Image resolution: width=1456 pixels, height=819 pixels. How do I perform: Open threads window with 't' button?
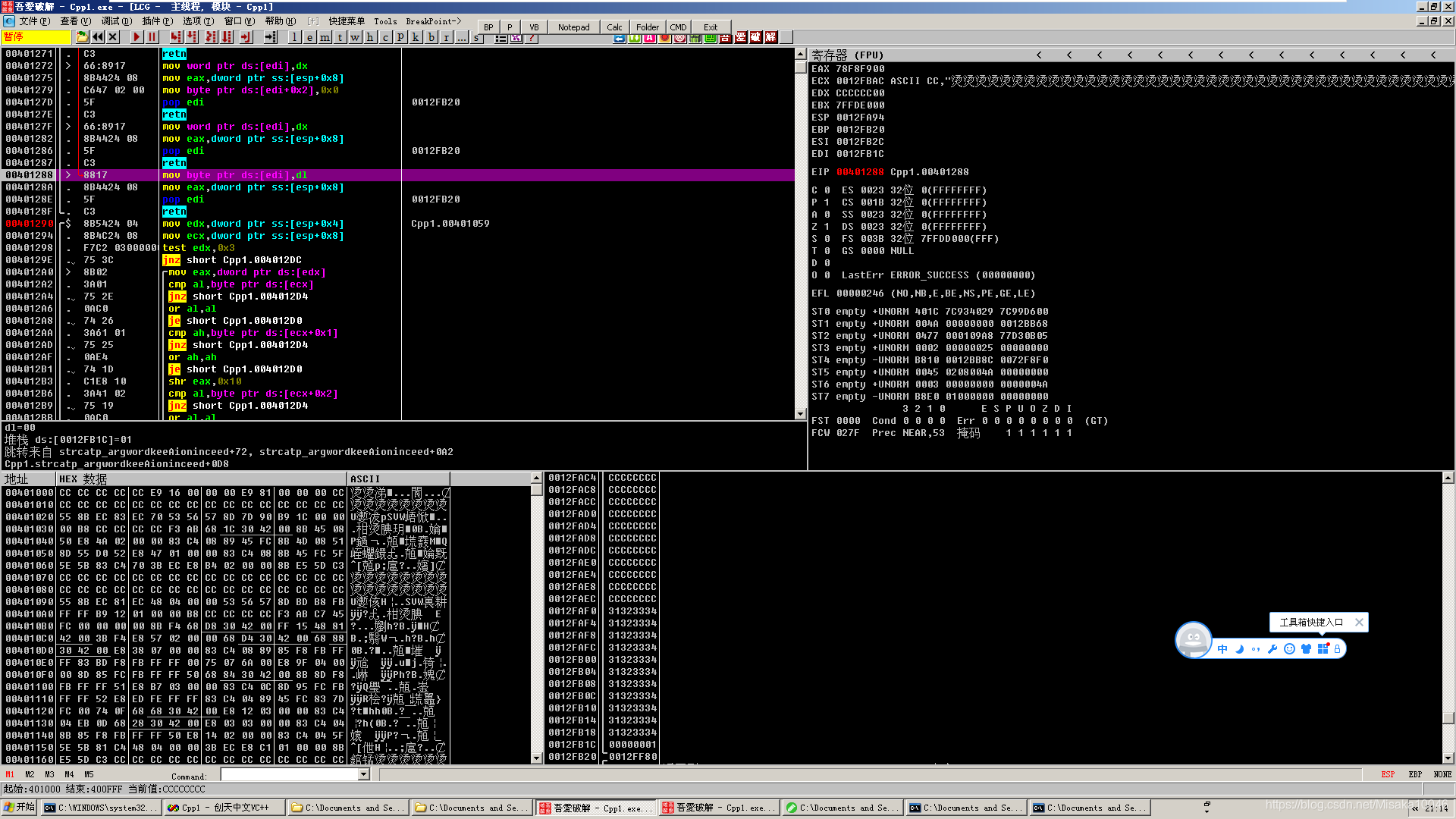point(340,37)
